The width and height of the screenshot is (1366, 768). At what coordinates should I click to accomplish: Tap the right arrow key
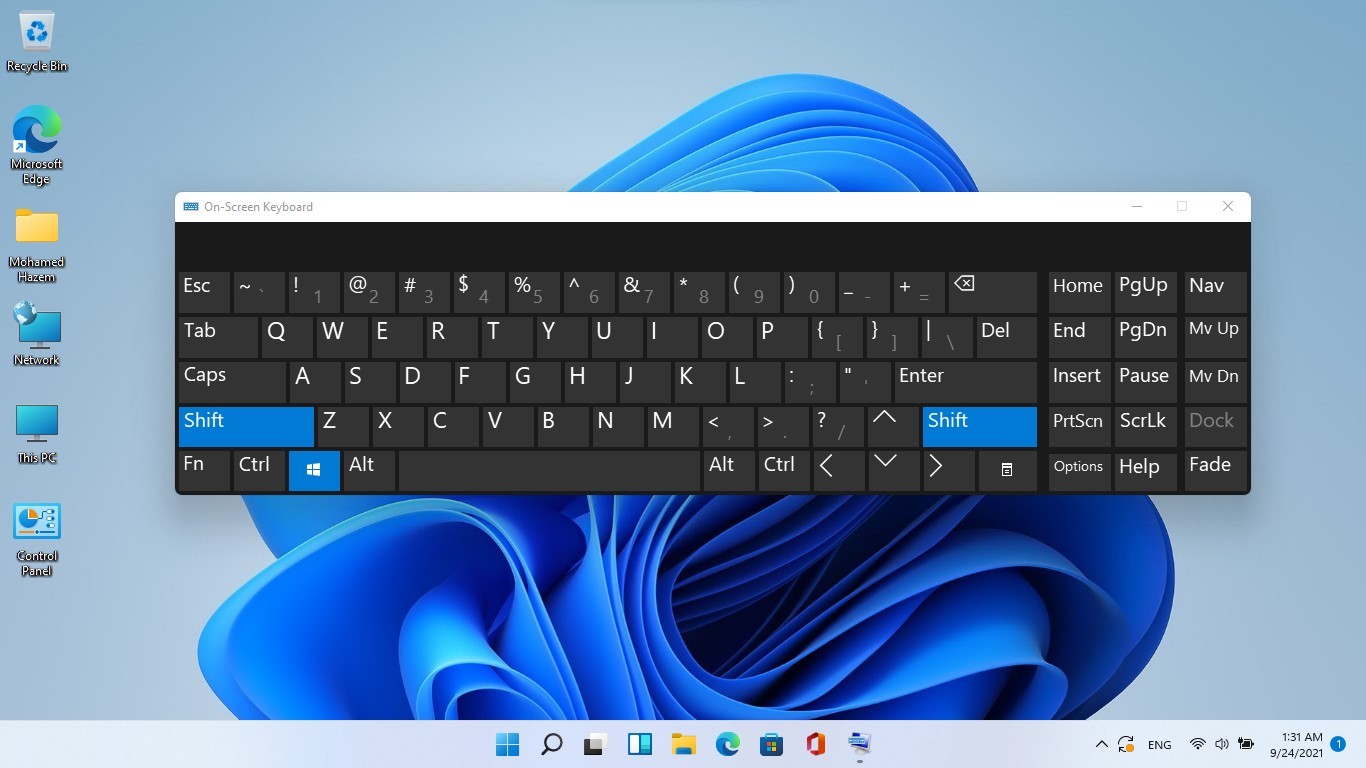point(948,471)
